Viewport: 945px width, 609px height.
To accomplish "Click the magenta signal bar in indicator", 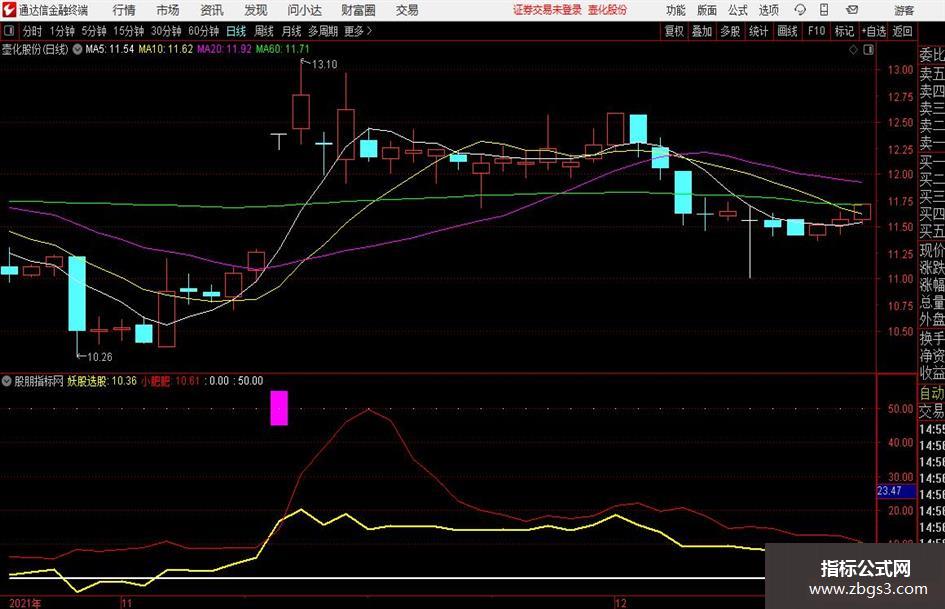I will click(x=279, y=408).
